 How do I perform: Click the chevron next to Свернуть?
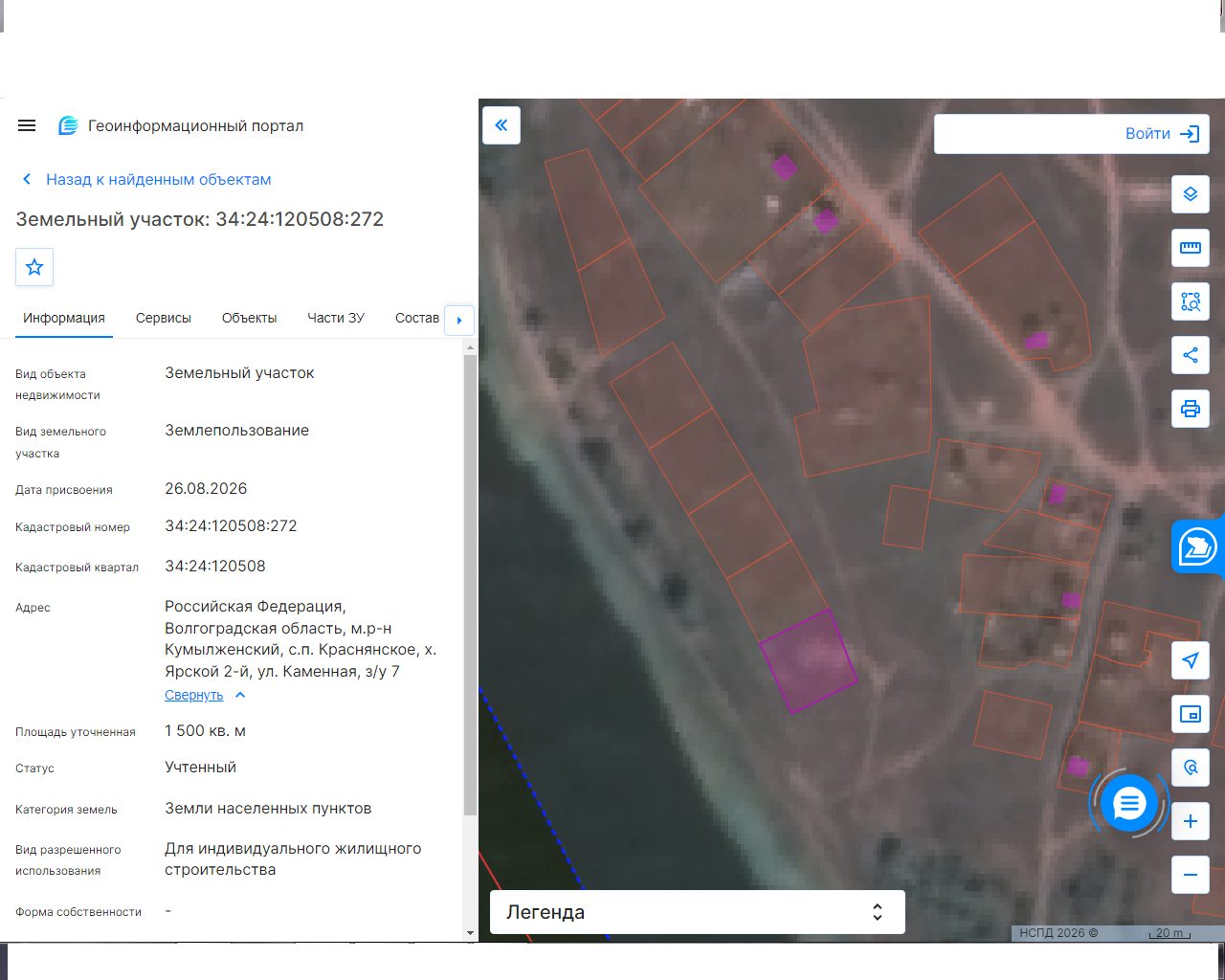click(x=240, y=695)
